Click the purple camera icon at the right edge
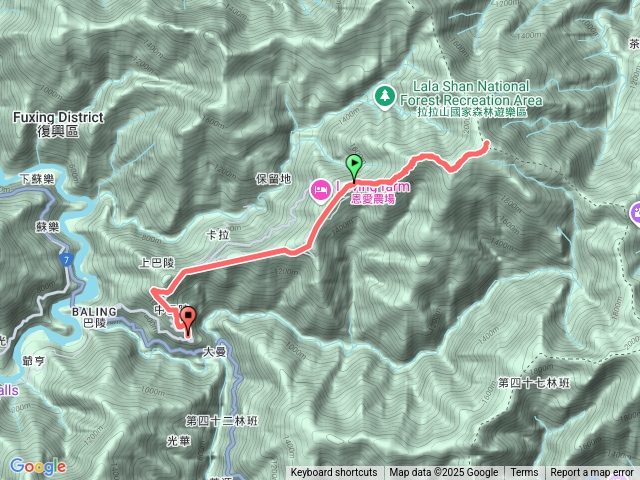Image resolution: width=640 pixels, height=480 pixels. click(x=636, y=215)
